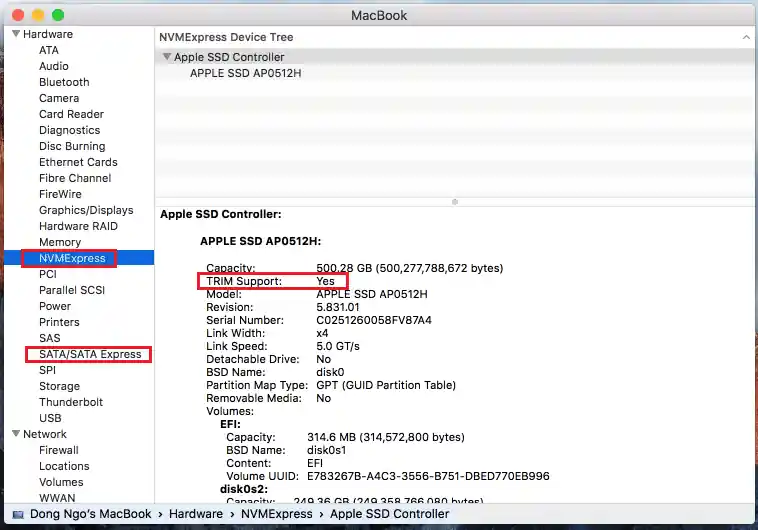
Task: Select ATA in the sidebar
Action: pos(49,50)
